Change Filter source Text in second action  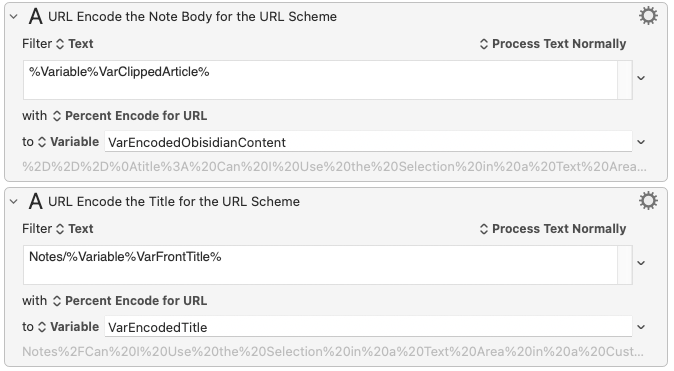(75, 229)
